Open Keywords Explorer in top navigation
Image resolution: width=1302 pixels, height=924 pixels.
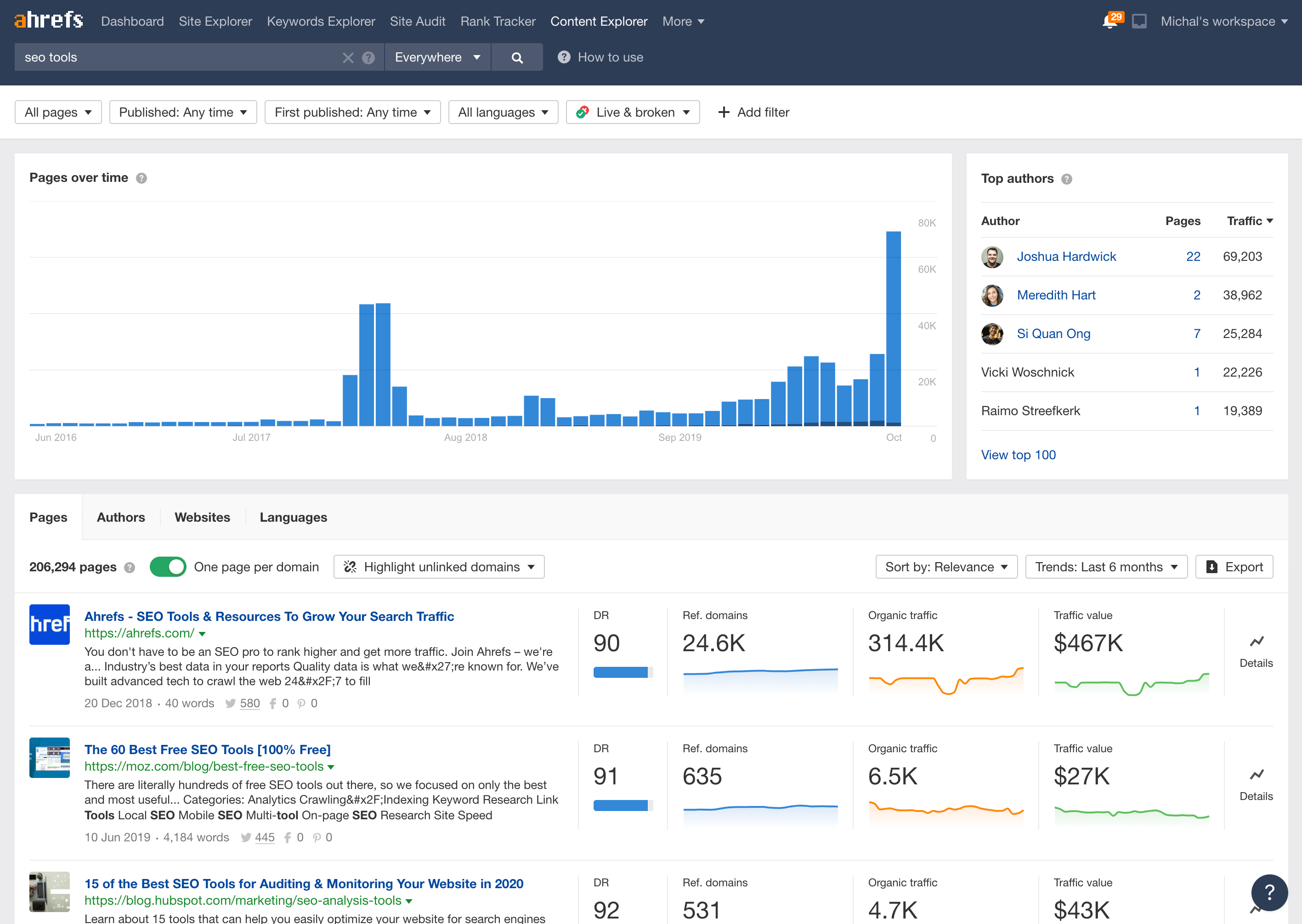(321, 22)
